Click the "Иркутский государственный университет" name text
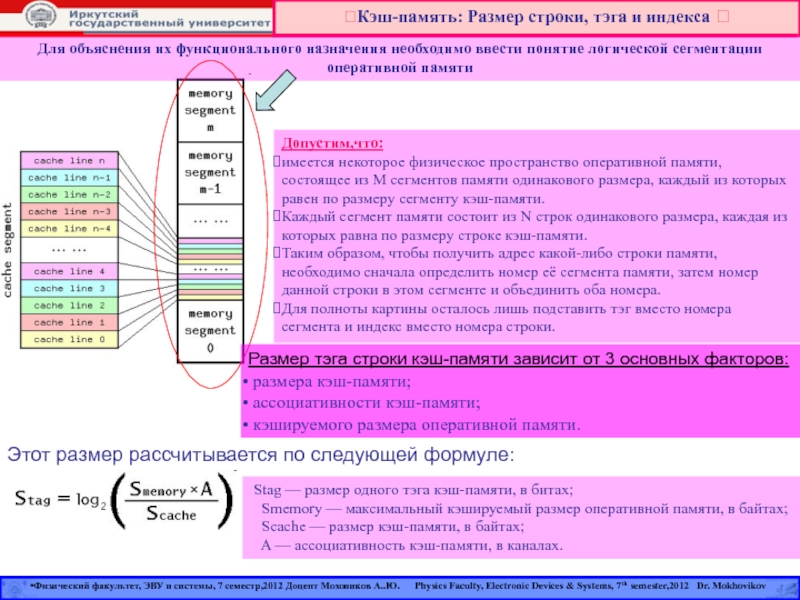This screenshot has height=600, width=800. 169,18
